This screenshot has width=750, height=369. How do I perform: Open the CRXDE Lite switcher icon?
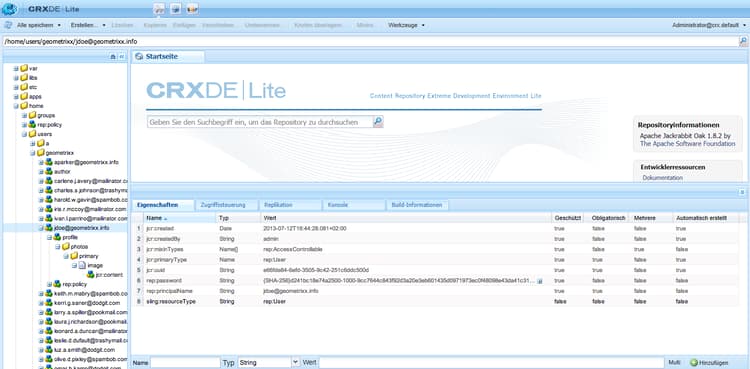click(160, 9)
